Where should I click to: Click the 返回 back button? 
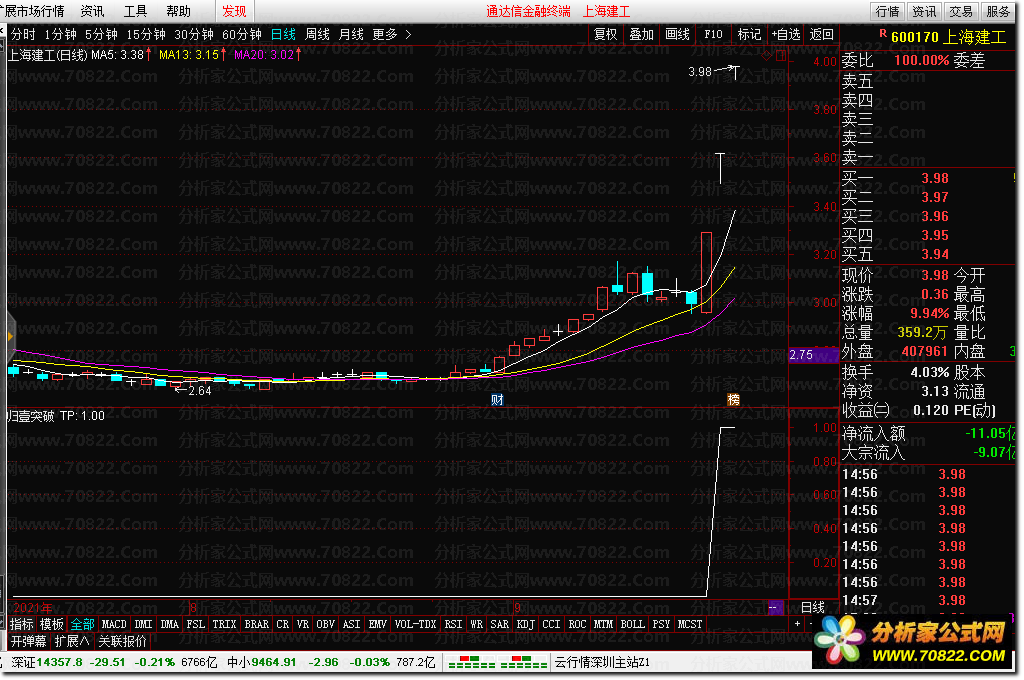822,35
